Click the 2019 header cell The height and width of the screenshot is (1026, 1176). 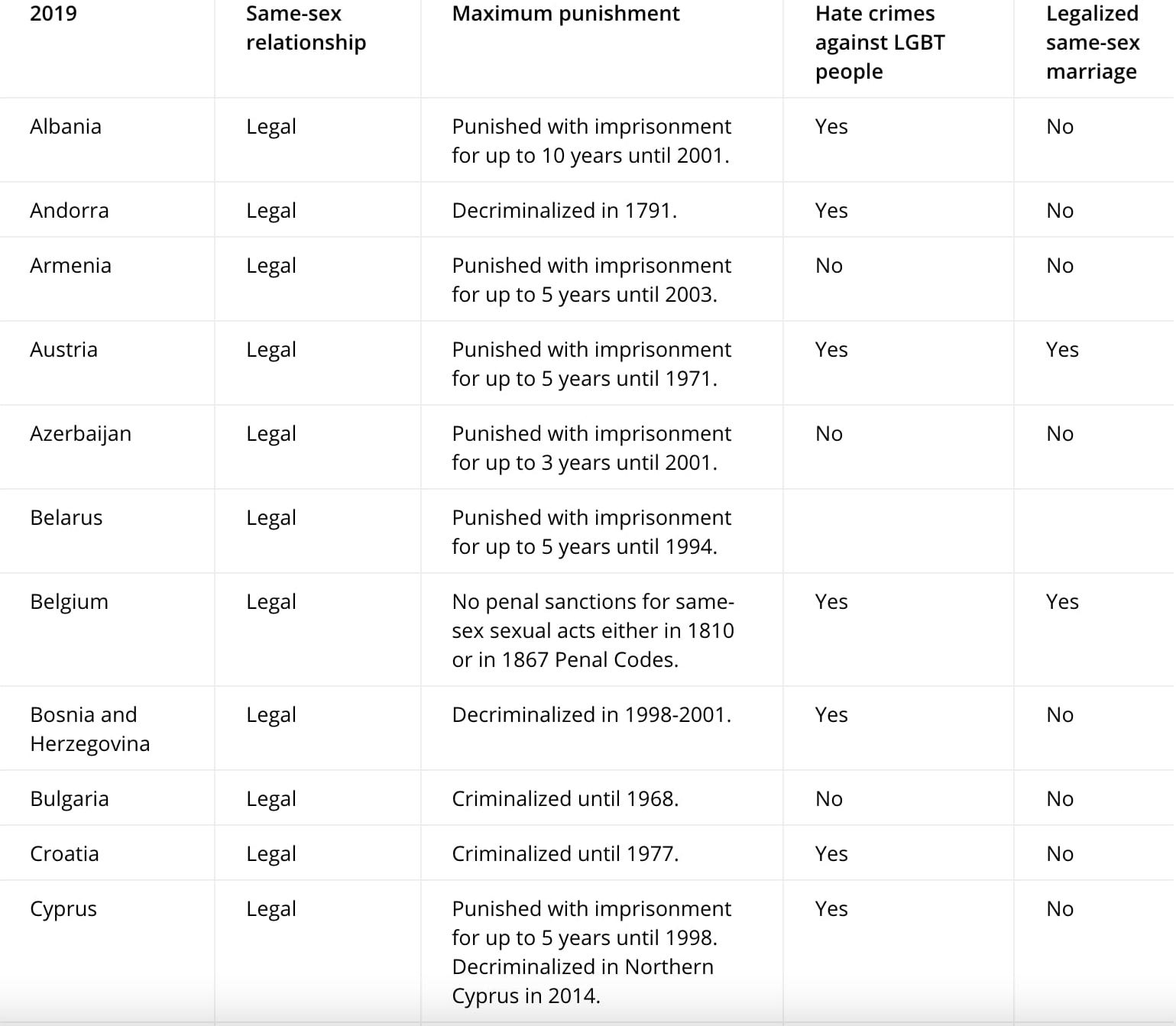pyautogui.click(x=53, y=14)
